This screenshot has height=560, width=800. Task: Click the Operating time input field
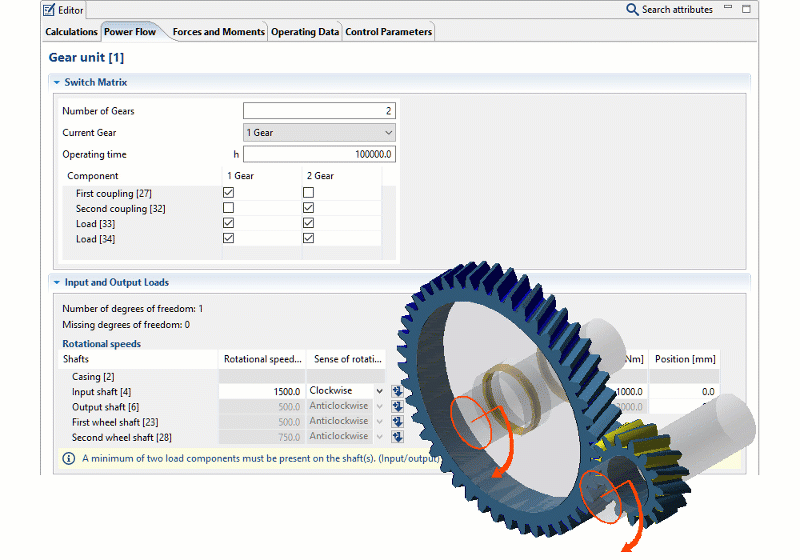tap(319, 154)
